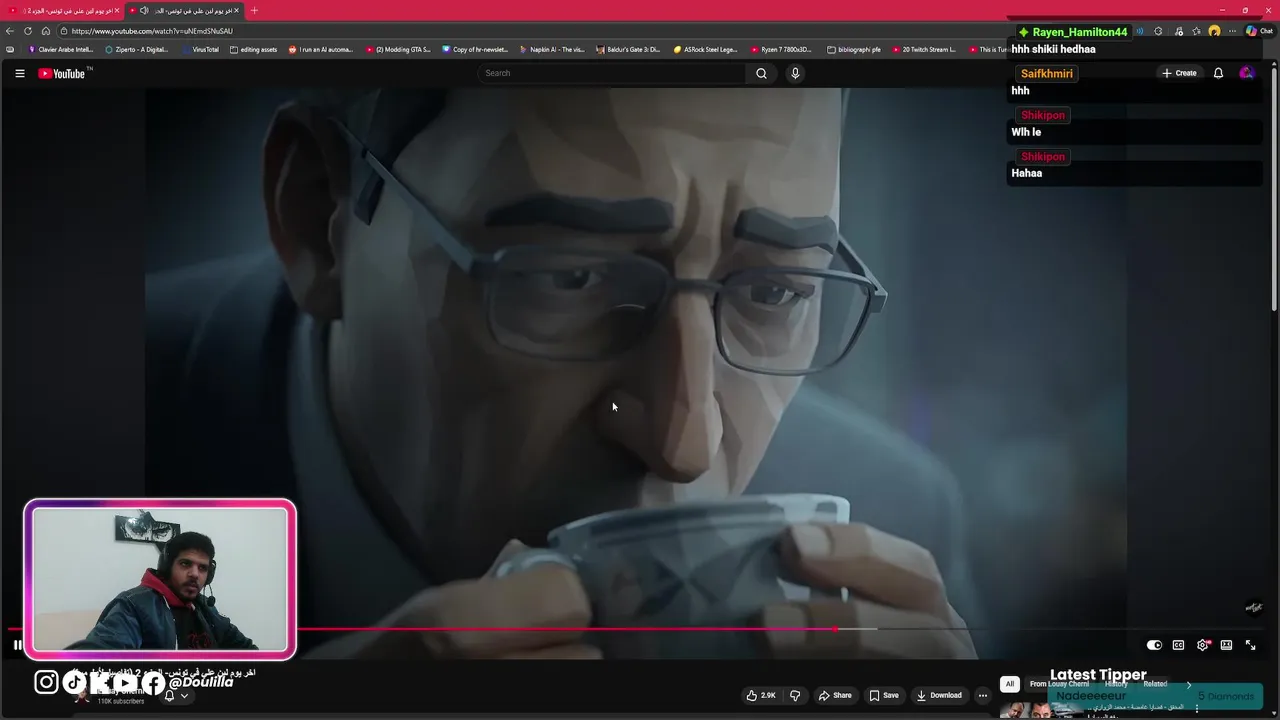Open the Ryzen 7 7800x3D... bookmark
The height and width of the screenshot is (720, 1280).
781,49
